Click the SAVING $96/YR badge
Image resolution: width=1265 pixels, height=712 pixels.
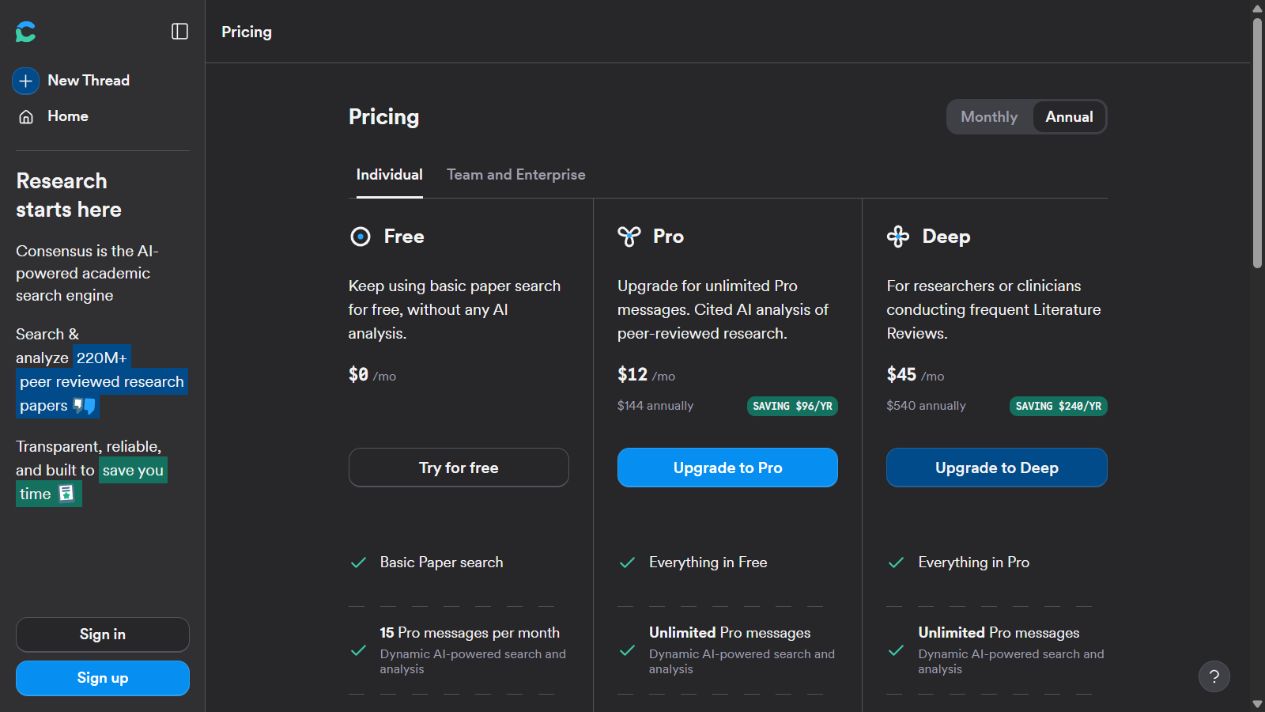pyautogui.click(x=792, y=406)
